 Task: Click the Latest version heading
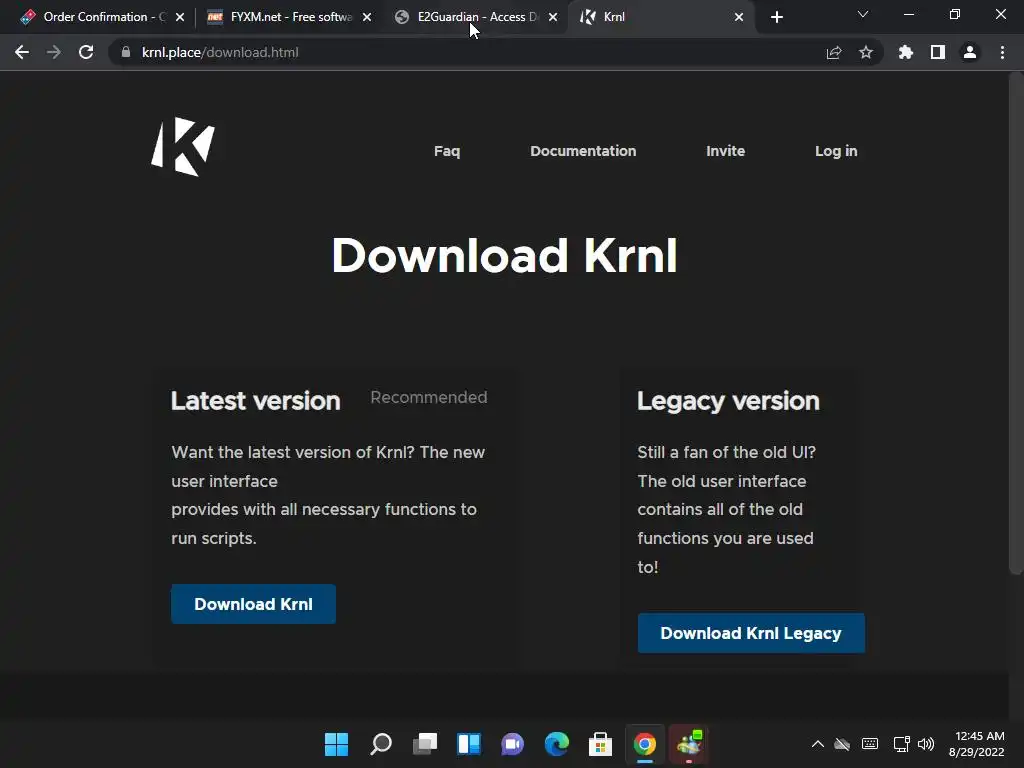255,401
